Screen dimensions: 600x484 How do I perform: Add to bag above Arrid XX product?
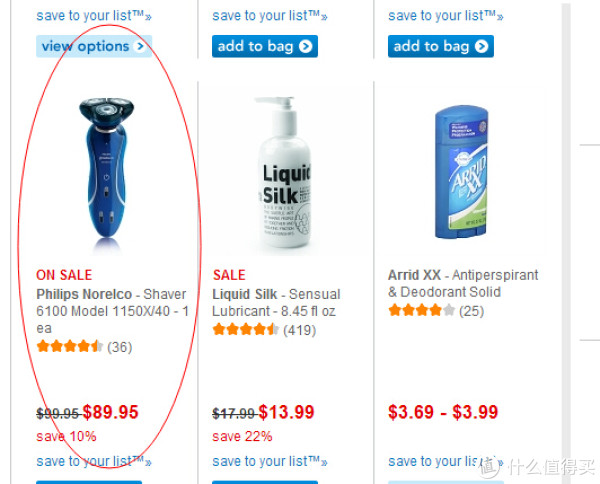click(x=441, y=46)
